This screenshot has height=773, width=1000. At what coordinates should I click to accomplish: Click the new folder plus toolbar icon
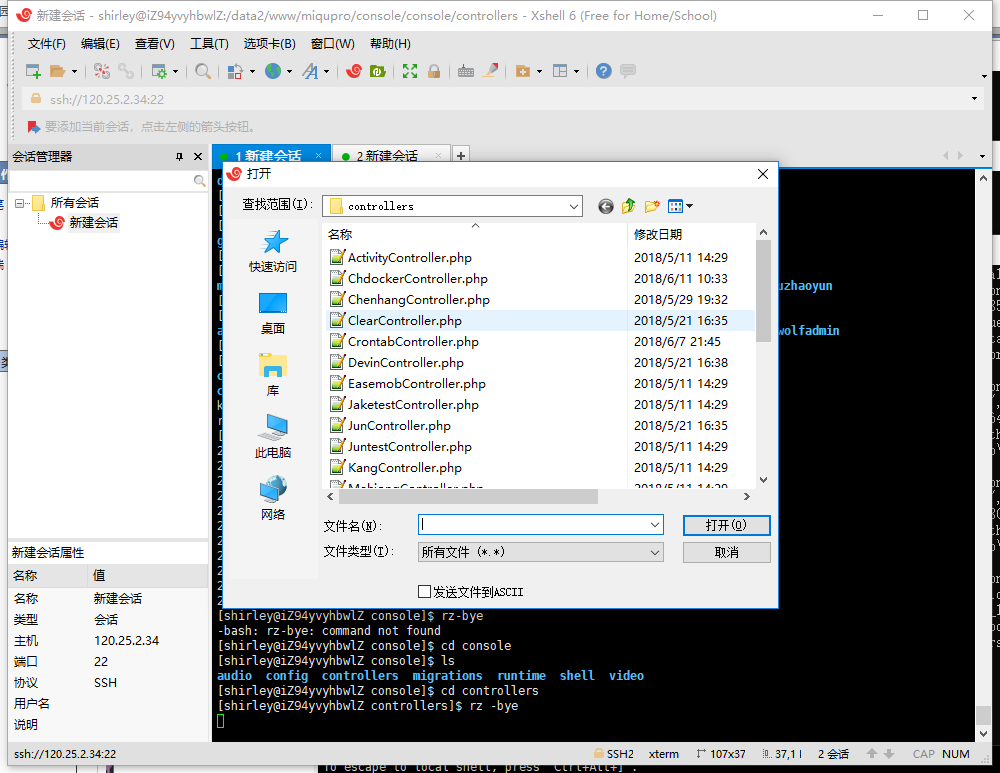click(522, 71)
